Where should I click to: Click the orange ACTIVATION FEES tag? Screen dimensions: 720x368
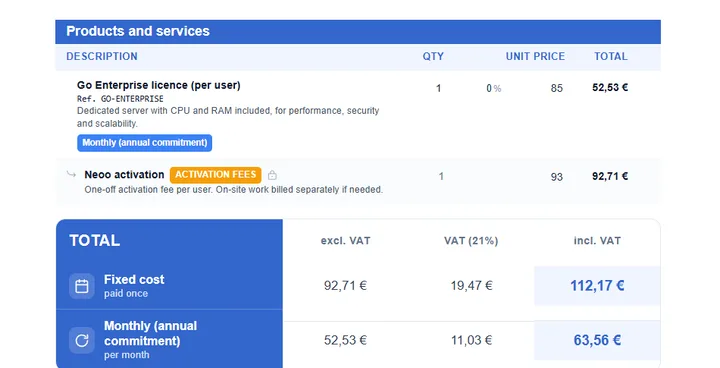click(215, 175)
